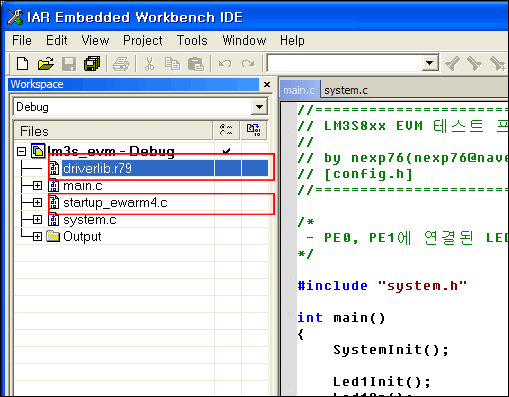Save all files with the stacked floppy icon
The width and height of the screenshot is (509, 397).
click(x=92, y=63)
